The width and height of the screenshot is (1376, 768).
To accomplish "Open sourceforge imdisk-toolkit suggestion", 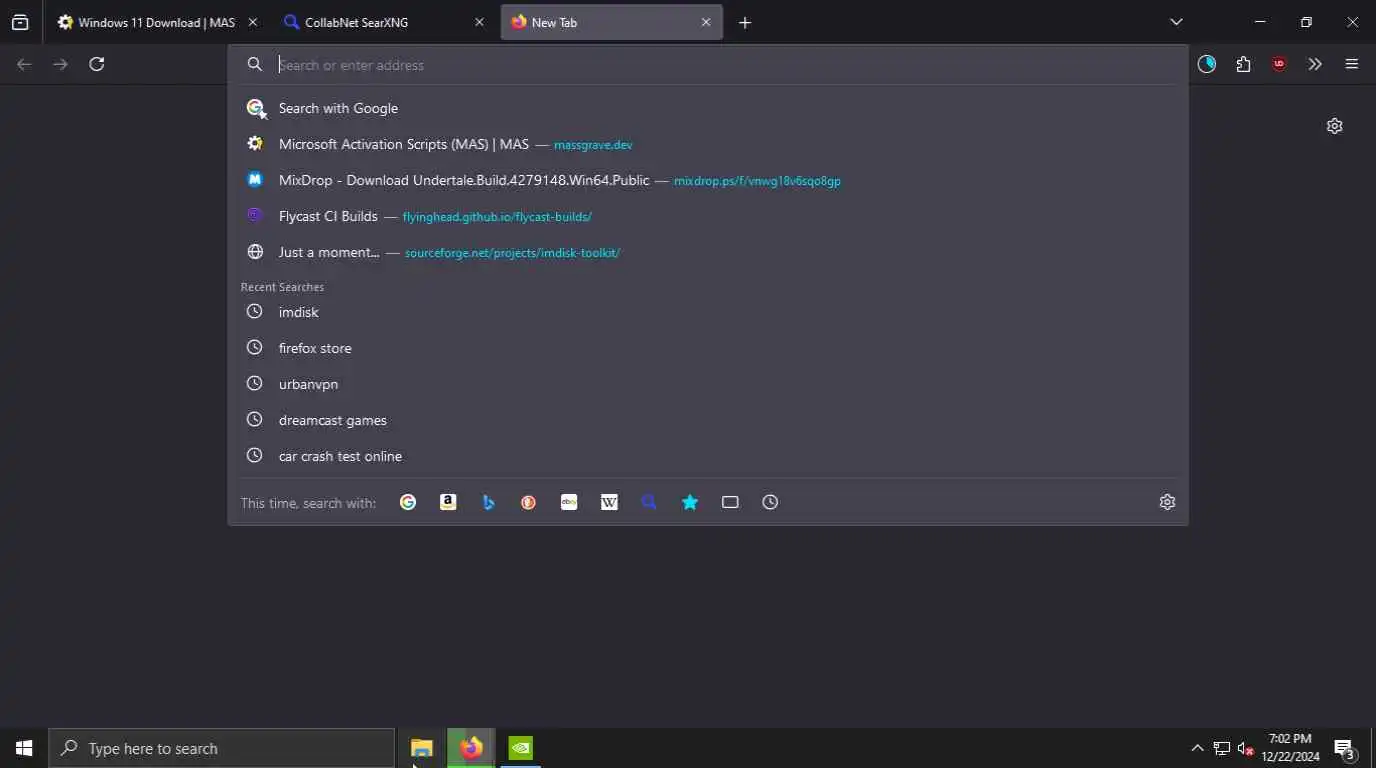I will pos(708,252).
